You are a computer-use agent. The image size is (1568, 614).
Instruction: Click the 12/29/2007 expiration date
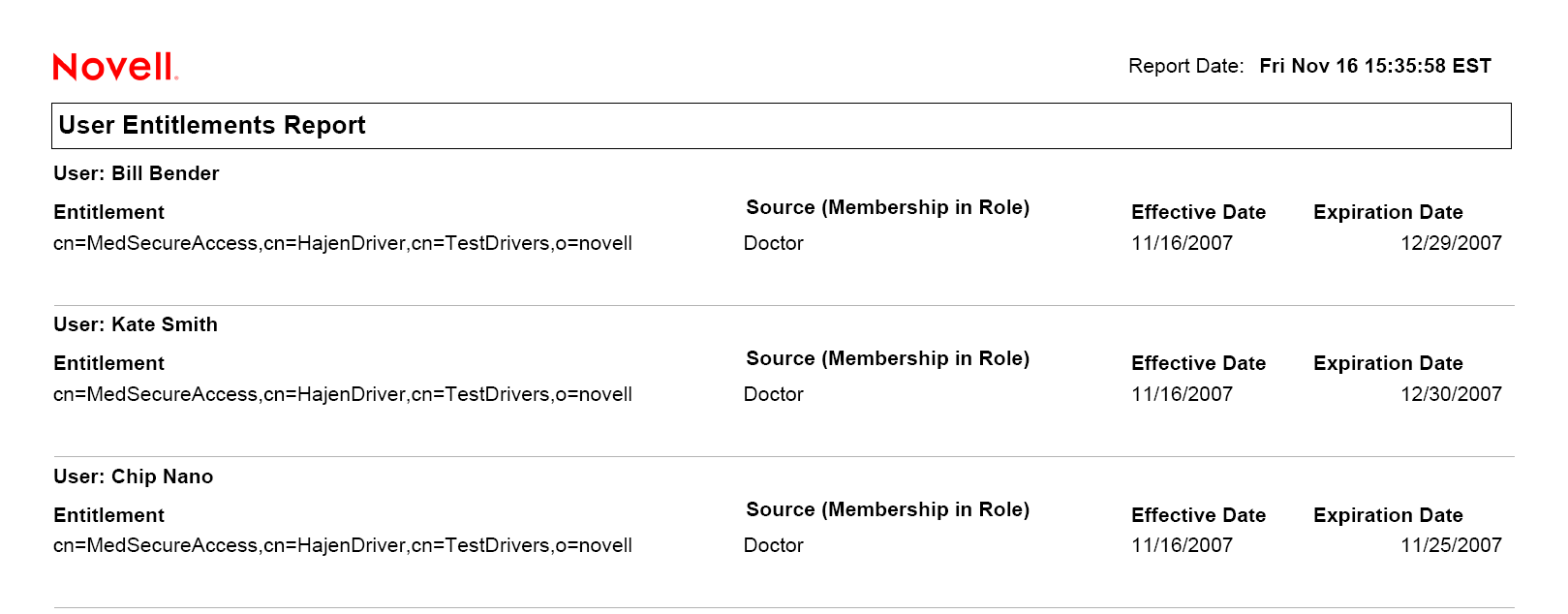click(x=1451, y=243)
